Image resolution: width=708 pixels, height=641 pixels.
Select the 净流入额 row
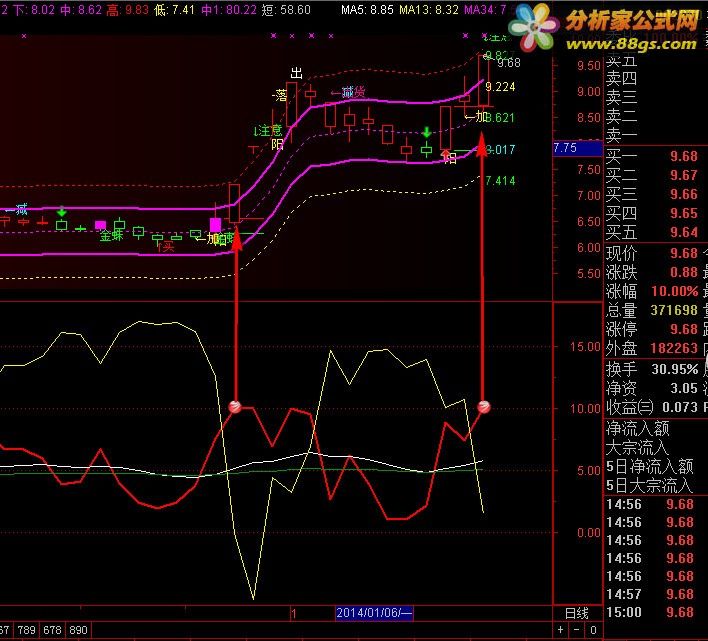[x=637, y=428]
